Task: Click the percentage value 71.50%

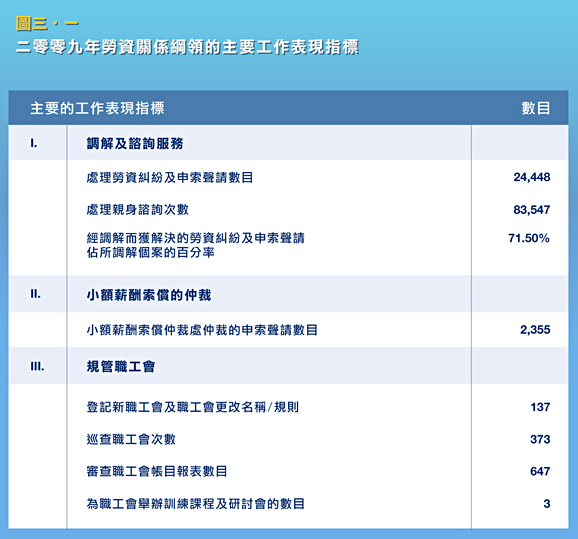Action: pos(529,238)
